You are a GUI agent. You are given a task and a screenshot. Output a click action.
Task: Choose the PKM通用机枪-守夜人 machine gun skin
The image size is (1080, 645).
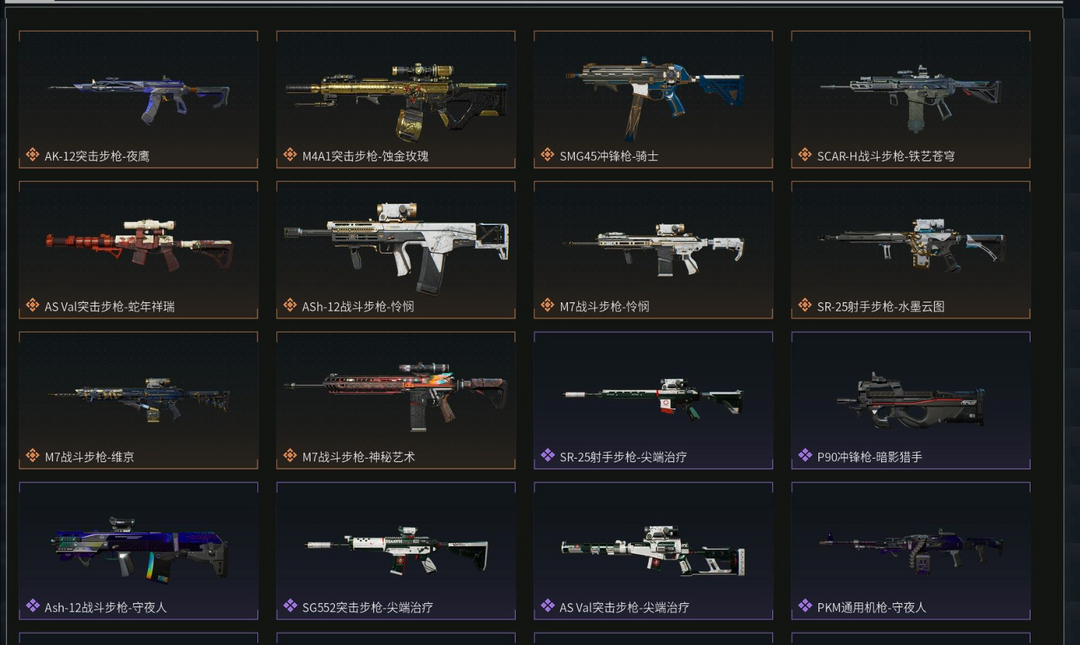point(911,551)
